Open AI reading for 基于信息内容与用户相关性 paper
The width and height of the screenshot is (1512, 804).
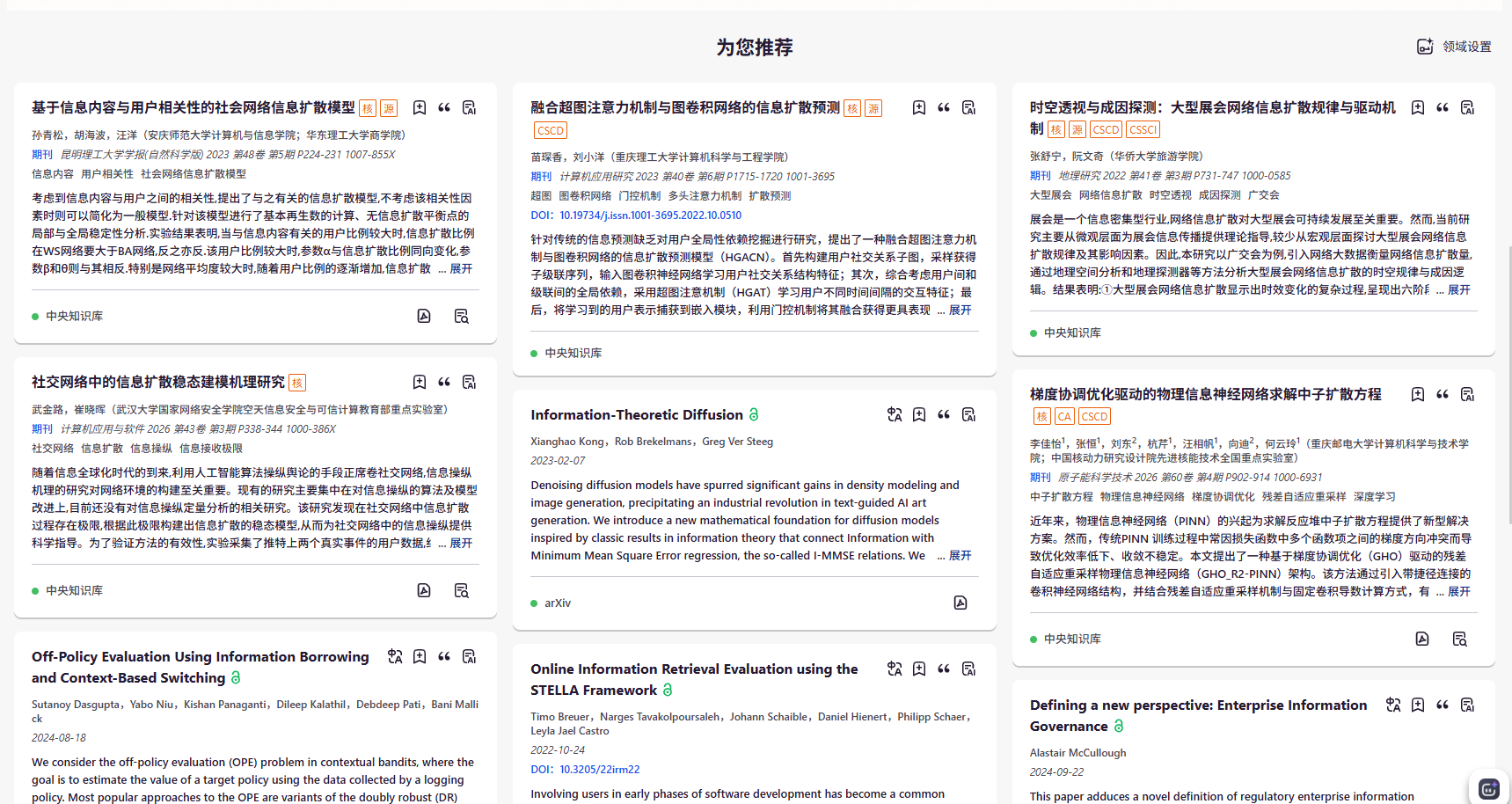click(x=469, y=107)
